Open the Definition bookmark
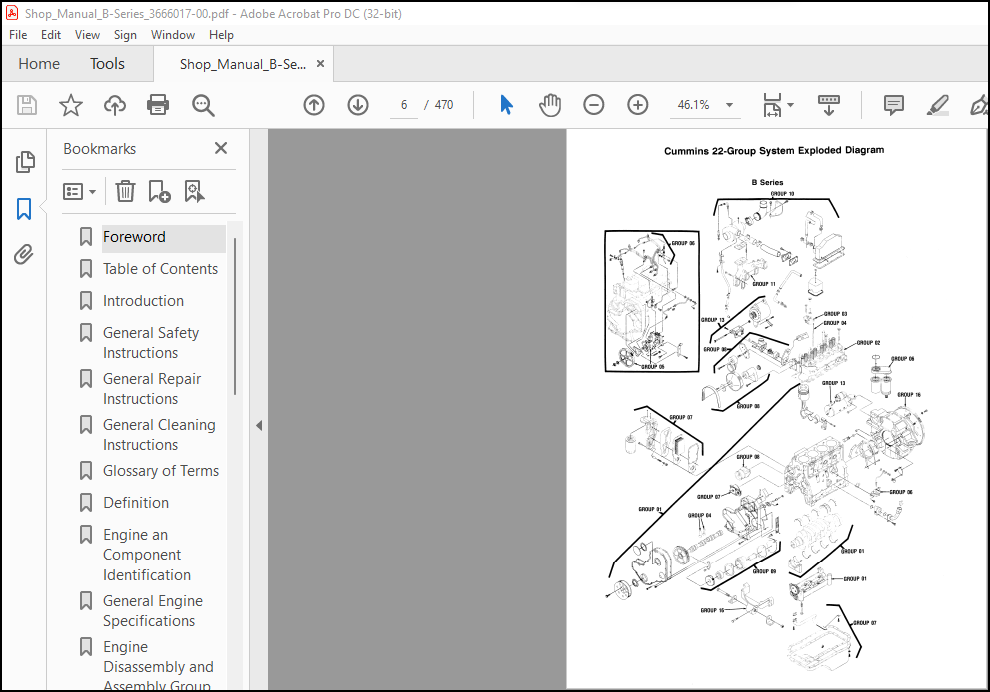Viewport: 990px width, 692px height. [136, 503]
